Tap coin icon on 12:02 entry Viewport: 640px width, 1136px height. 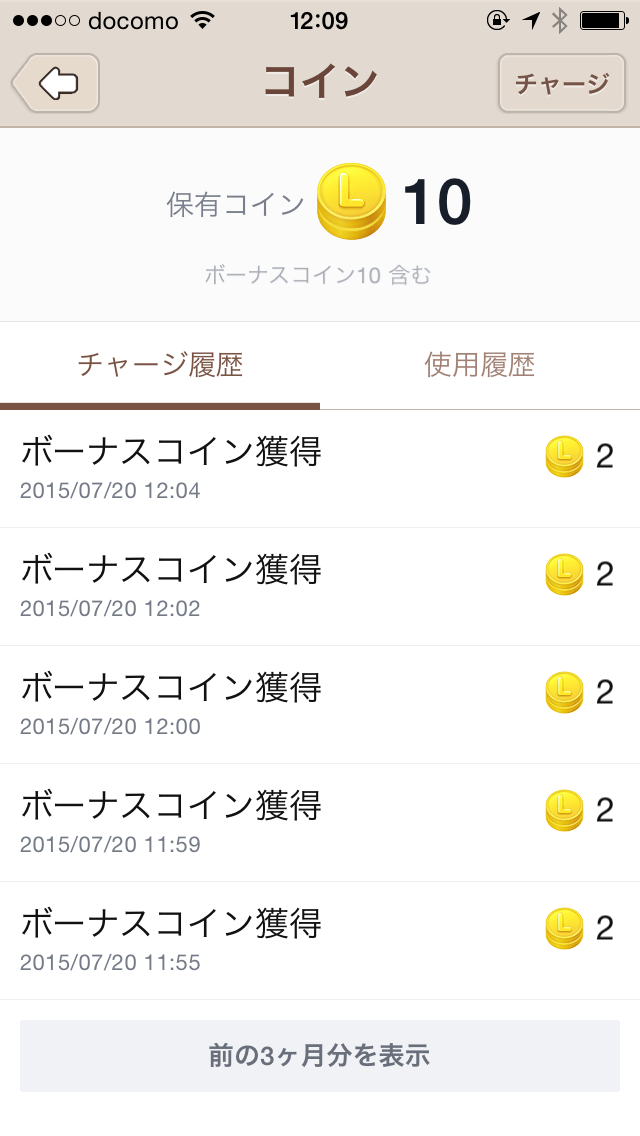(564, 575)
